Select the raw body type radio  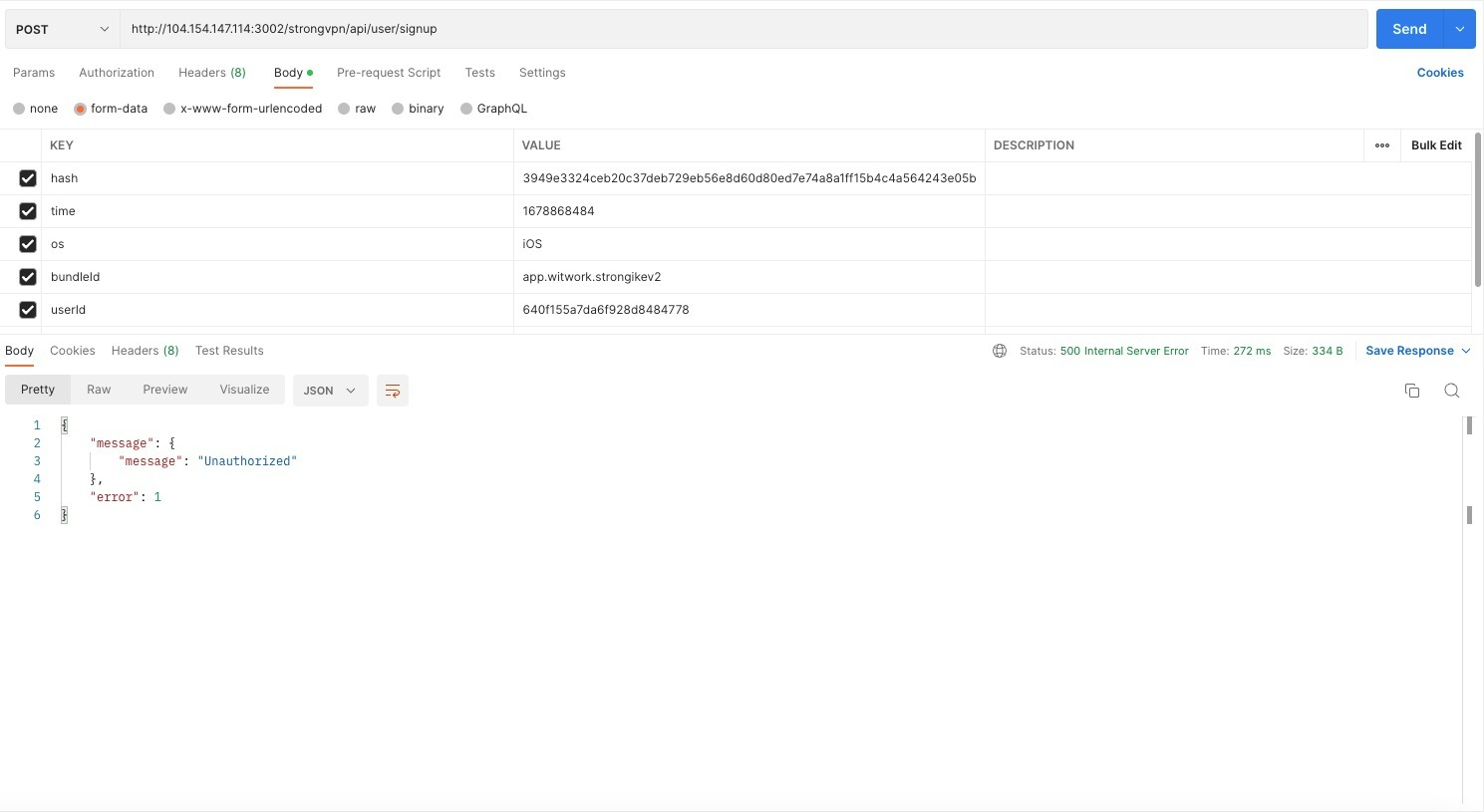pos(344,109)
